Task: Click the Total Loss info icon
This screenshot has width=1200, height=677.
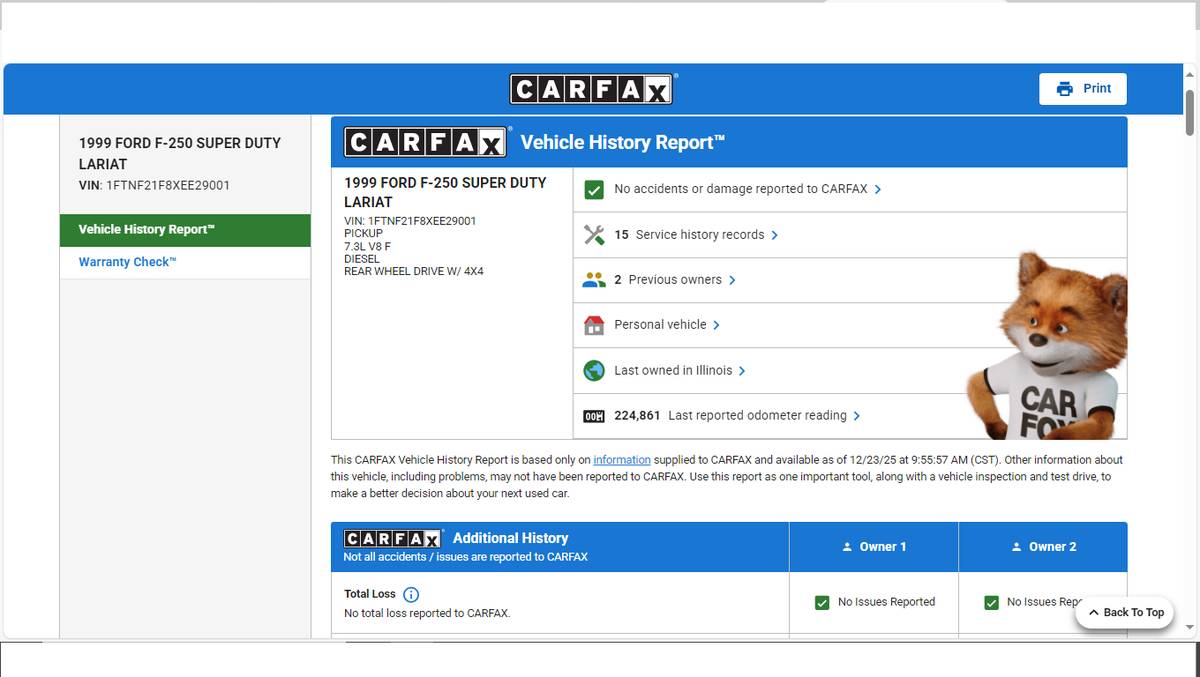Action: pos(411,594)
